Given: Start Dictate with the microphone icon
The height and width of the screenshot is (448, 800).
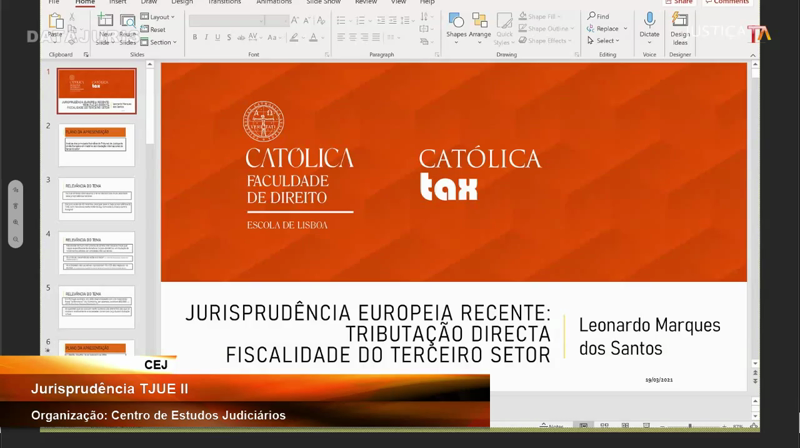Looking at the screenshot, I should coord(649,23).
